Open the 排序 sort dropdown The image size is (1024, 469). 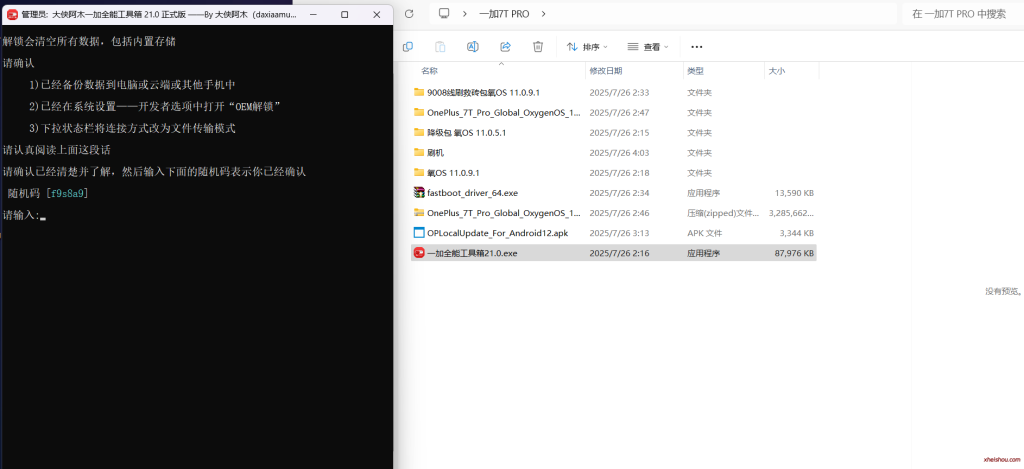[x=586, y=47]
